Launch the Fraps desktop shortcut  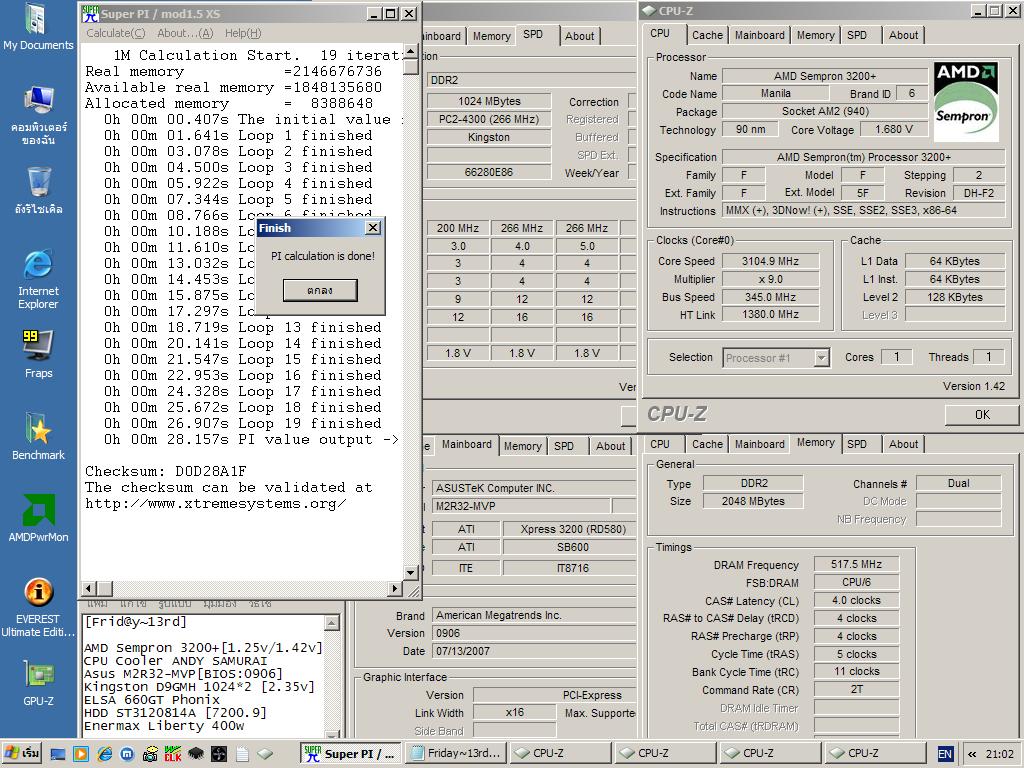[x=38, y=354]
